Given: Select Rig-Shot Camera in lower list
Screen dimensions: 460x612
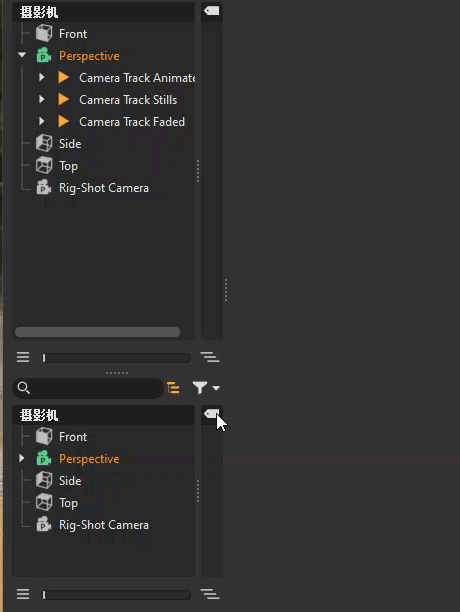Looking at the screenshot, I should pyautogui.click(x=103, y=525).
